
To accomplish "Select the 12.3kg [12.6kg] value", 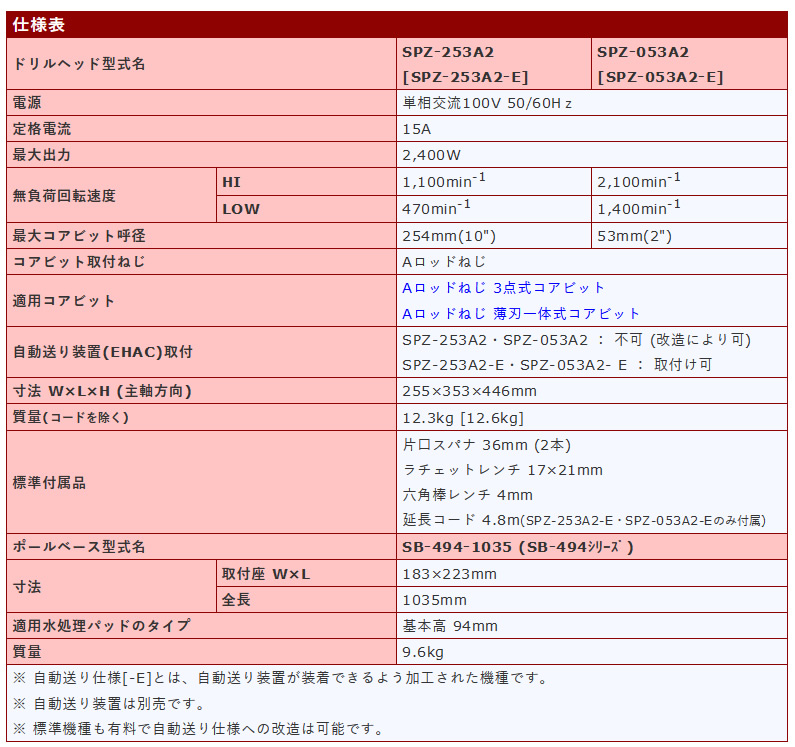I will pos(463,418).
